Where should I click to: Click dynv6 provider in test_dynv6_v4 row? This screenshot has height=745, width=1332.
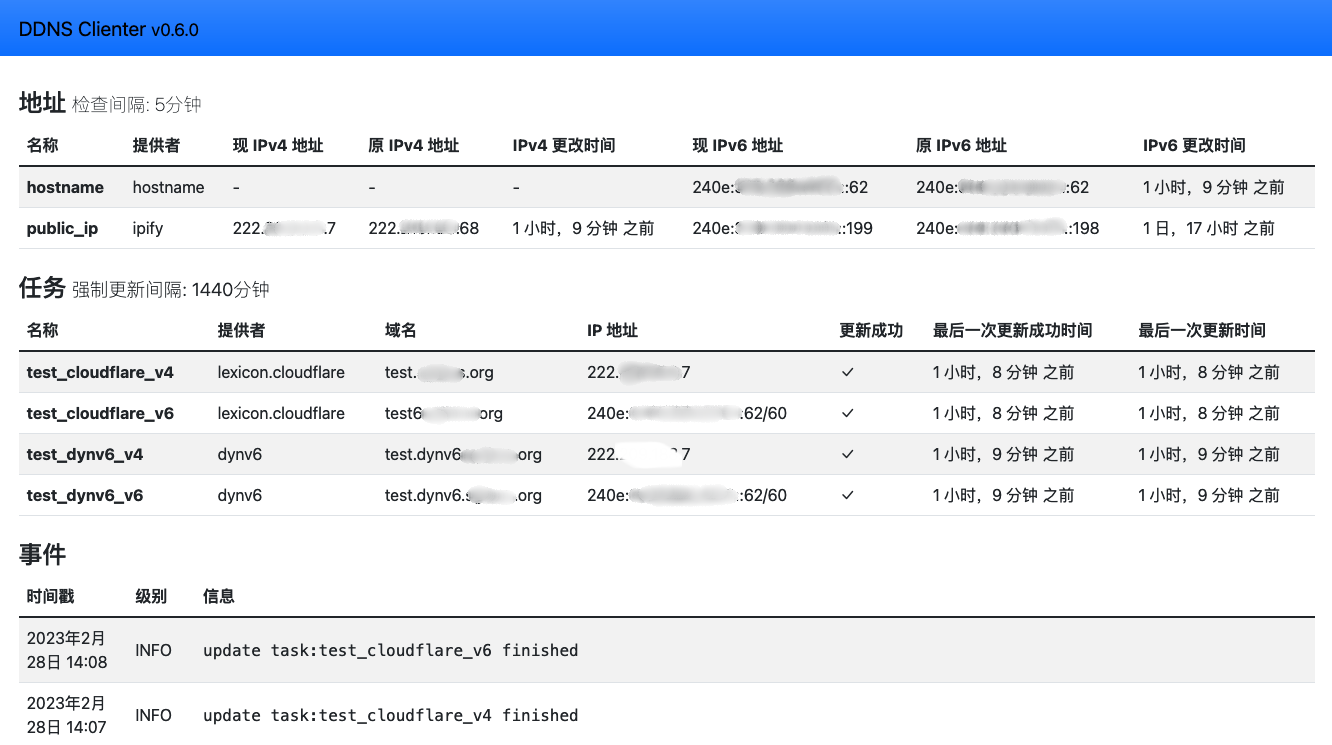tap(240, 454)
